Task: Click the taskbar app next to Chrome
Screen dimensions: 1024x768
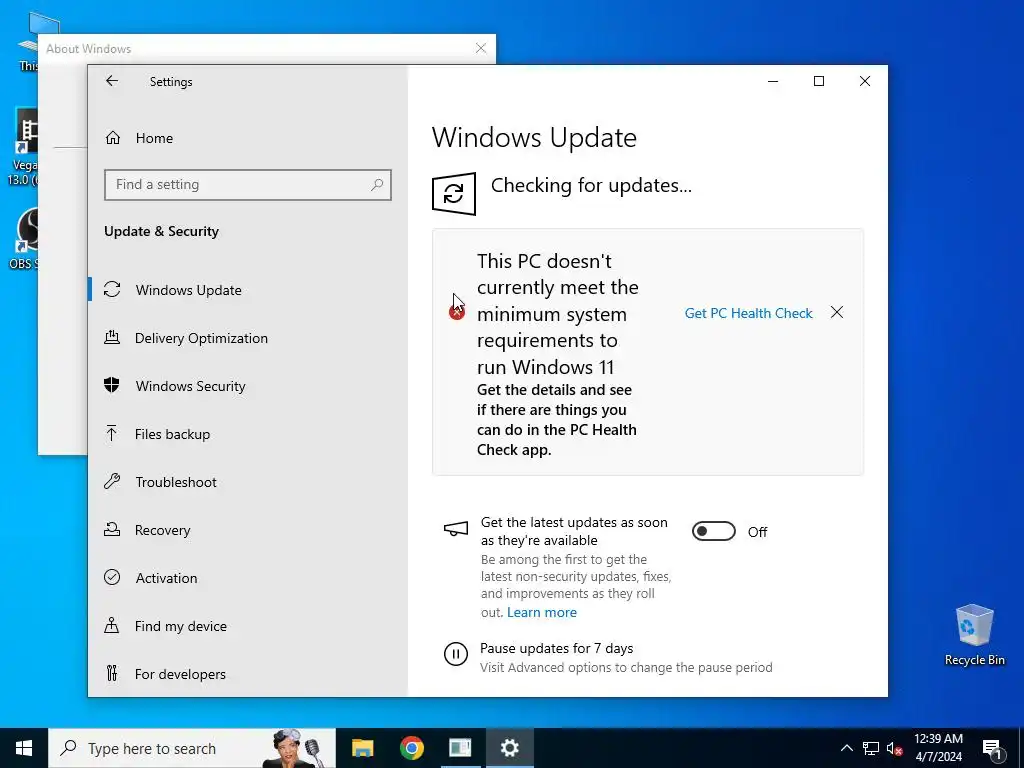Action: tap(460, 748)
